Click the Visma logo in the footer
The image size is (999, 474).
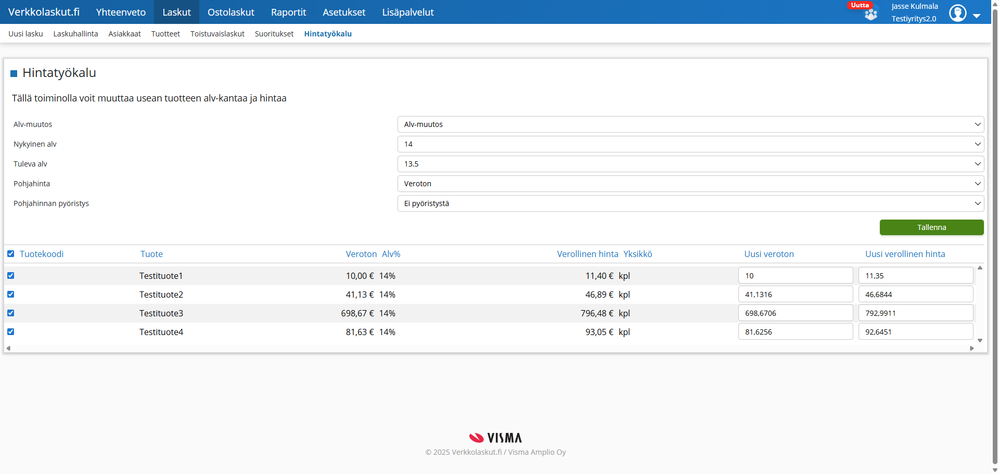click(x=495, y=438)
